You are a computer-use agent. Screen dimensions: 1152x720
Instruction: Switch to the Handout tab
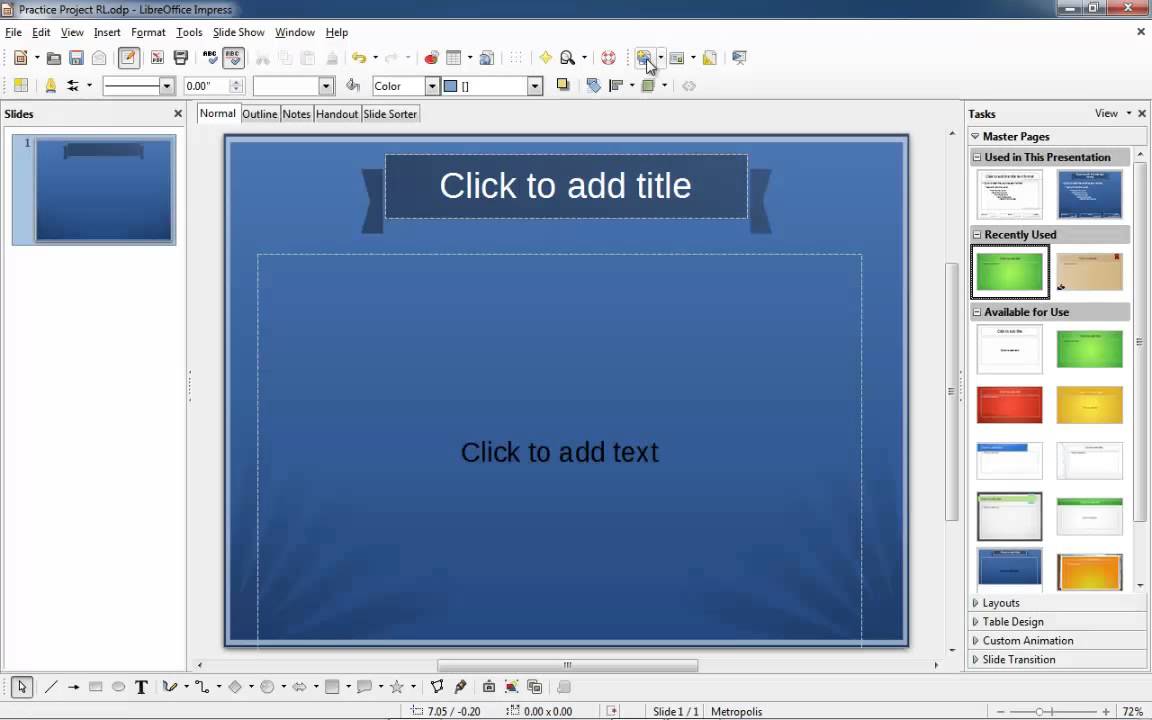[336, 114]
